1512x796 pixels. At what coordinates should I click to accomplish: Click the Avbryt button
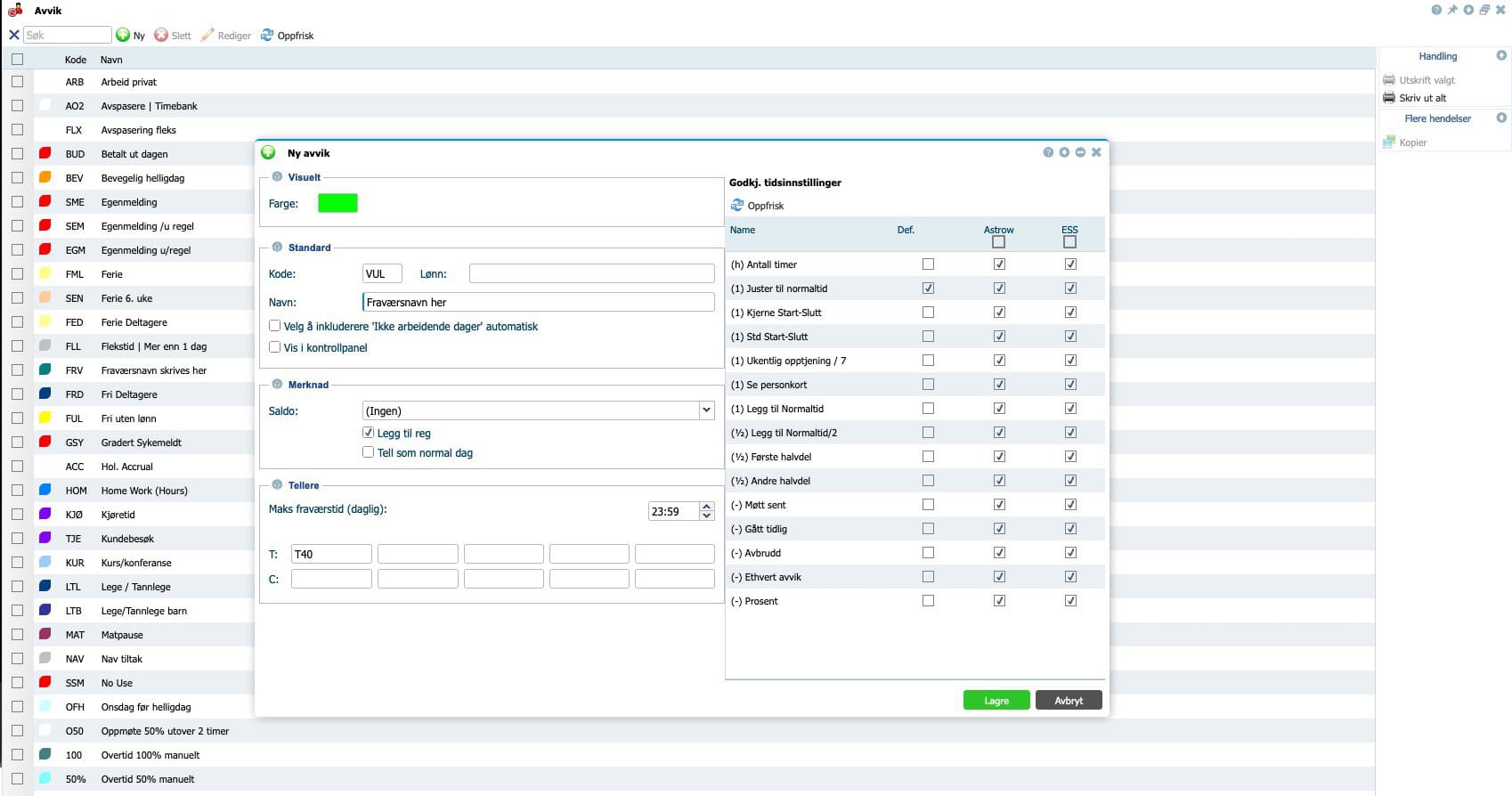click(x=1069, y=700)
